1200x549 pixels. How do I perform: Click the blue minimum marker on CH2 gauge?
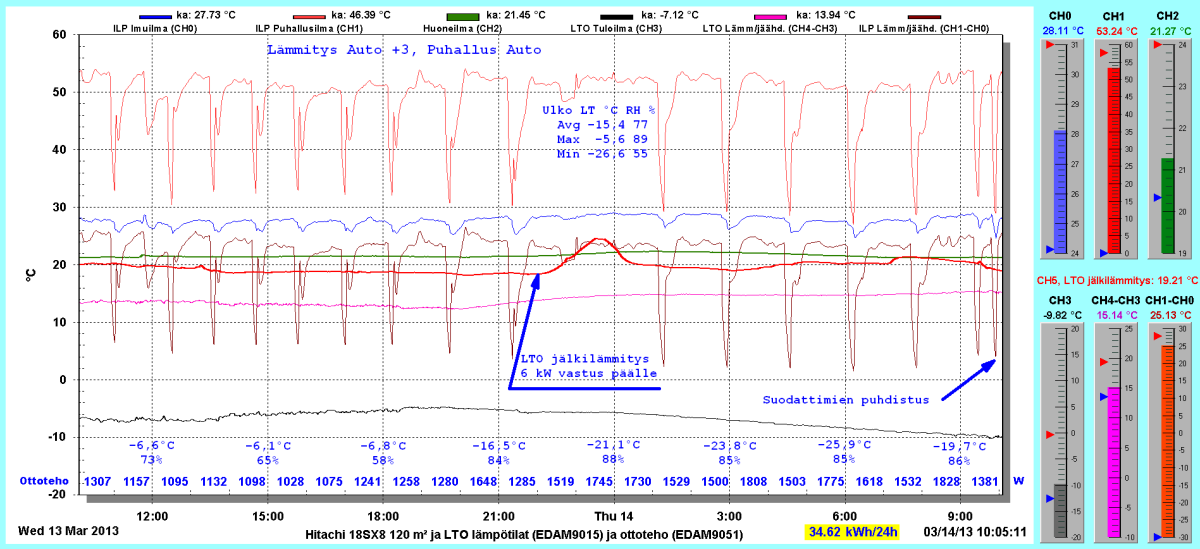click(x=1157, y=198)
